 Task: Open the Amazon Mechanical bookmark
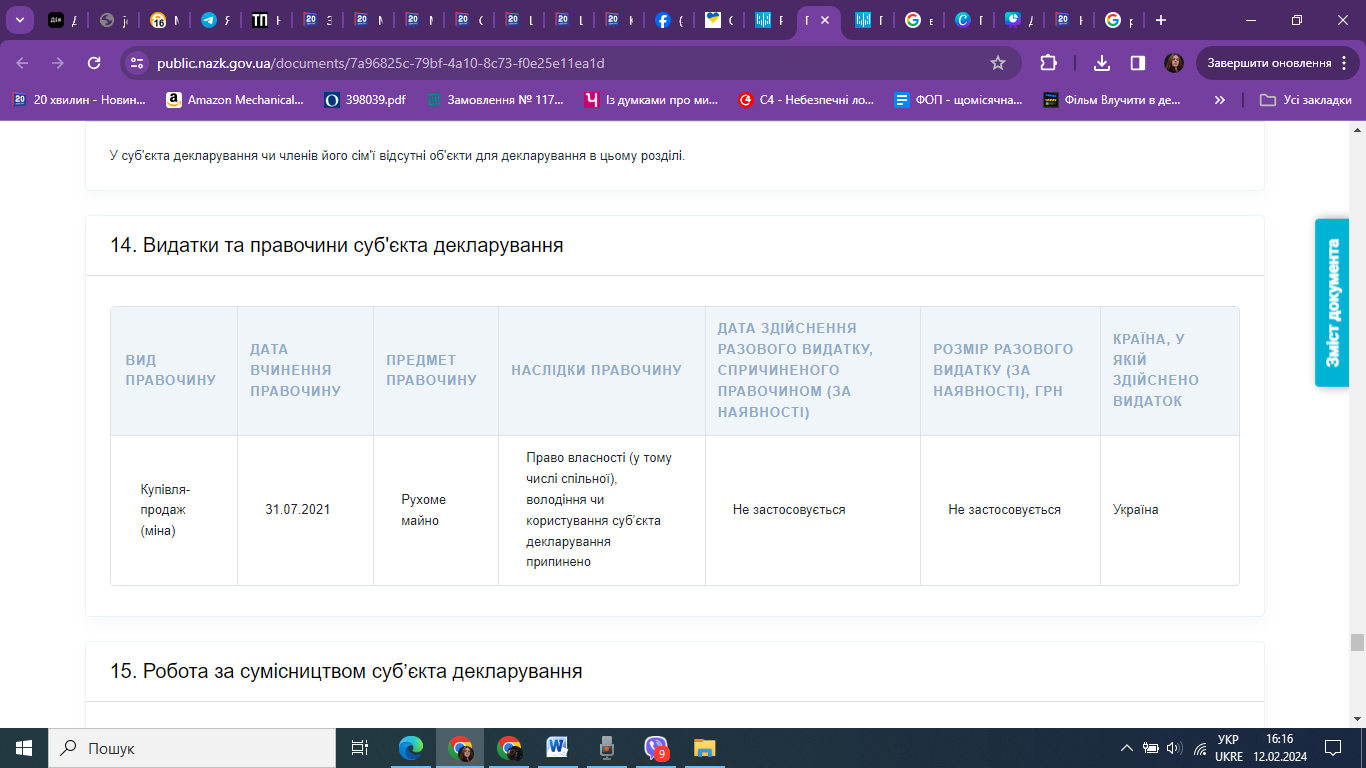pyautogui.click(x=235, y=100)
